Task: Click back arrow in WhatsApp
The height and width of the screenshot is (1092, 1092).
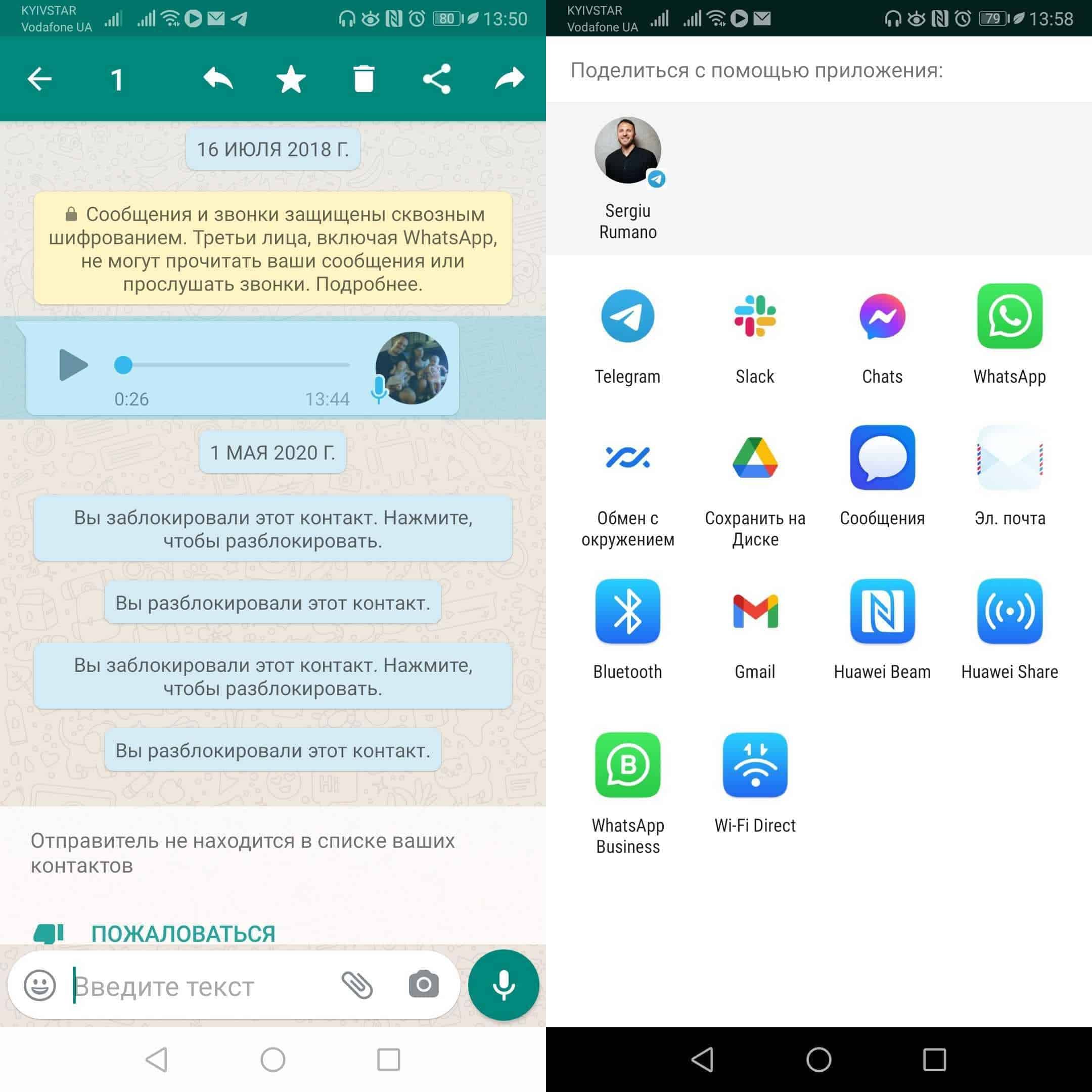Action: click(x=41, y=77)
